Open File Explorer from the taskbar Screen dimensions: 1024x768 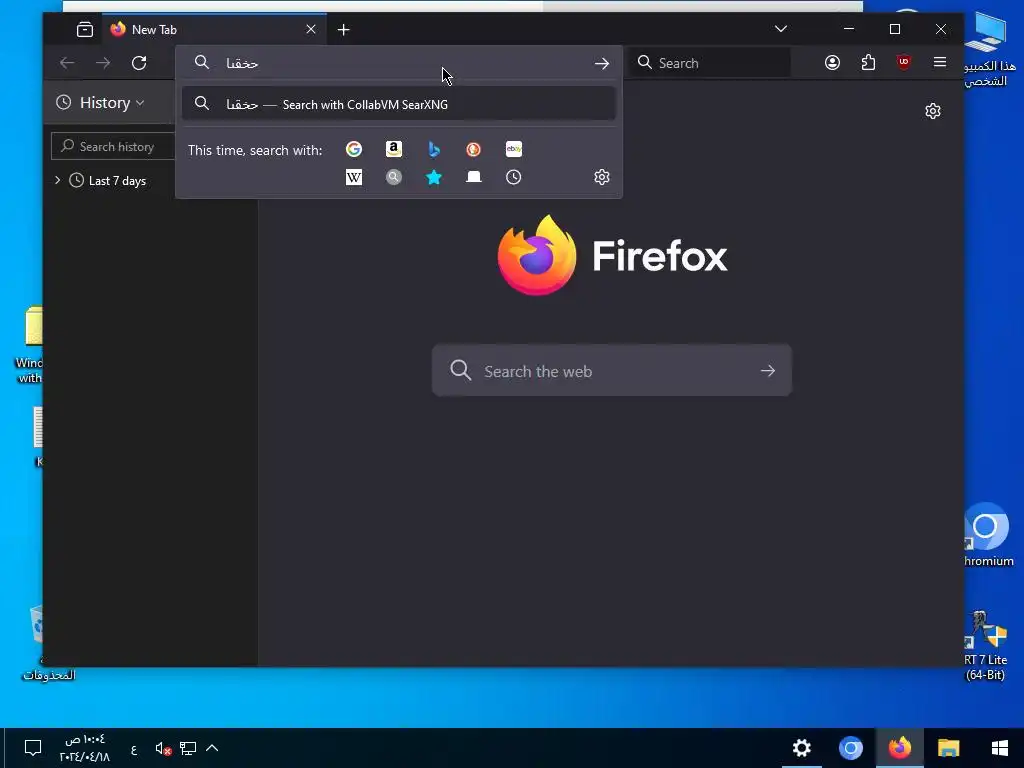tap(948, 748)
